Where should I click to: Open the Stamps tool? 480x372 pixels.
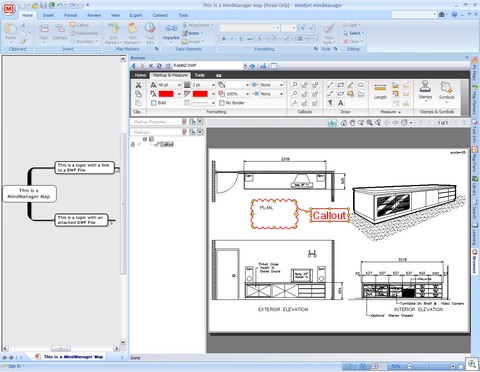[x=425, y=91]
